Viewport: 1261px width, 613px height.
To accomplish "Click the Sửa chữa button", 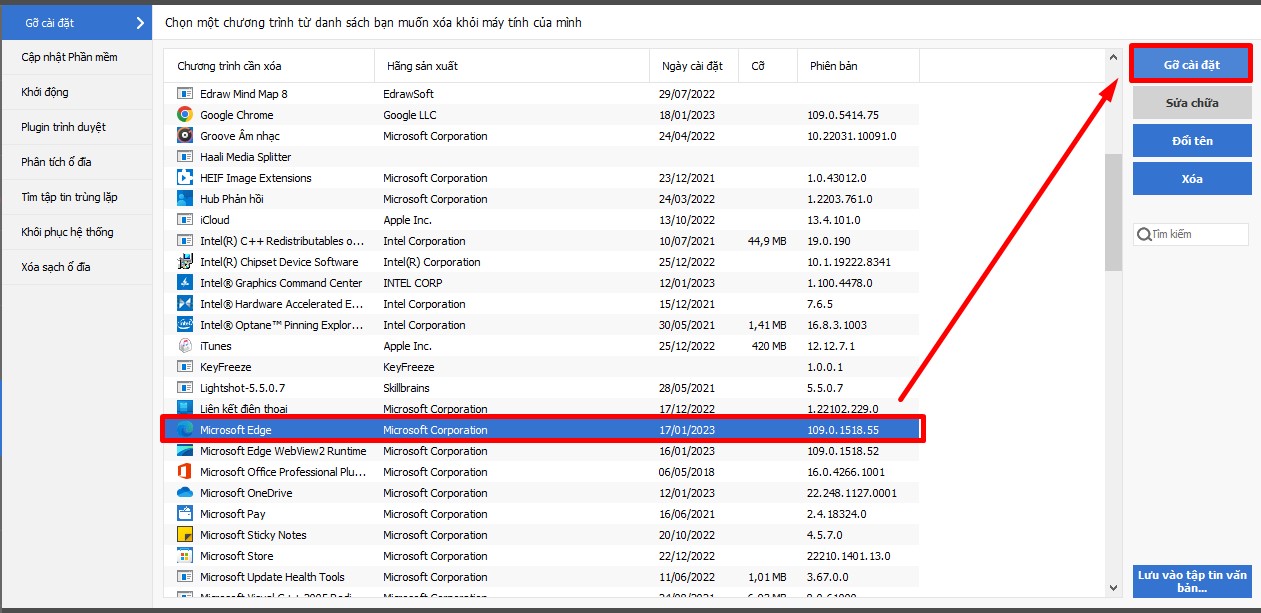I will [x=1191, y=103].
